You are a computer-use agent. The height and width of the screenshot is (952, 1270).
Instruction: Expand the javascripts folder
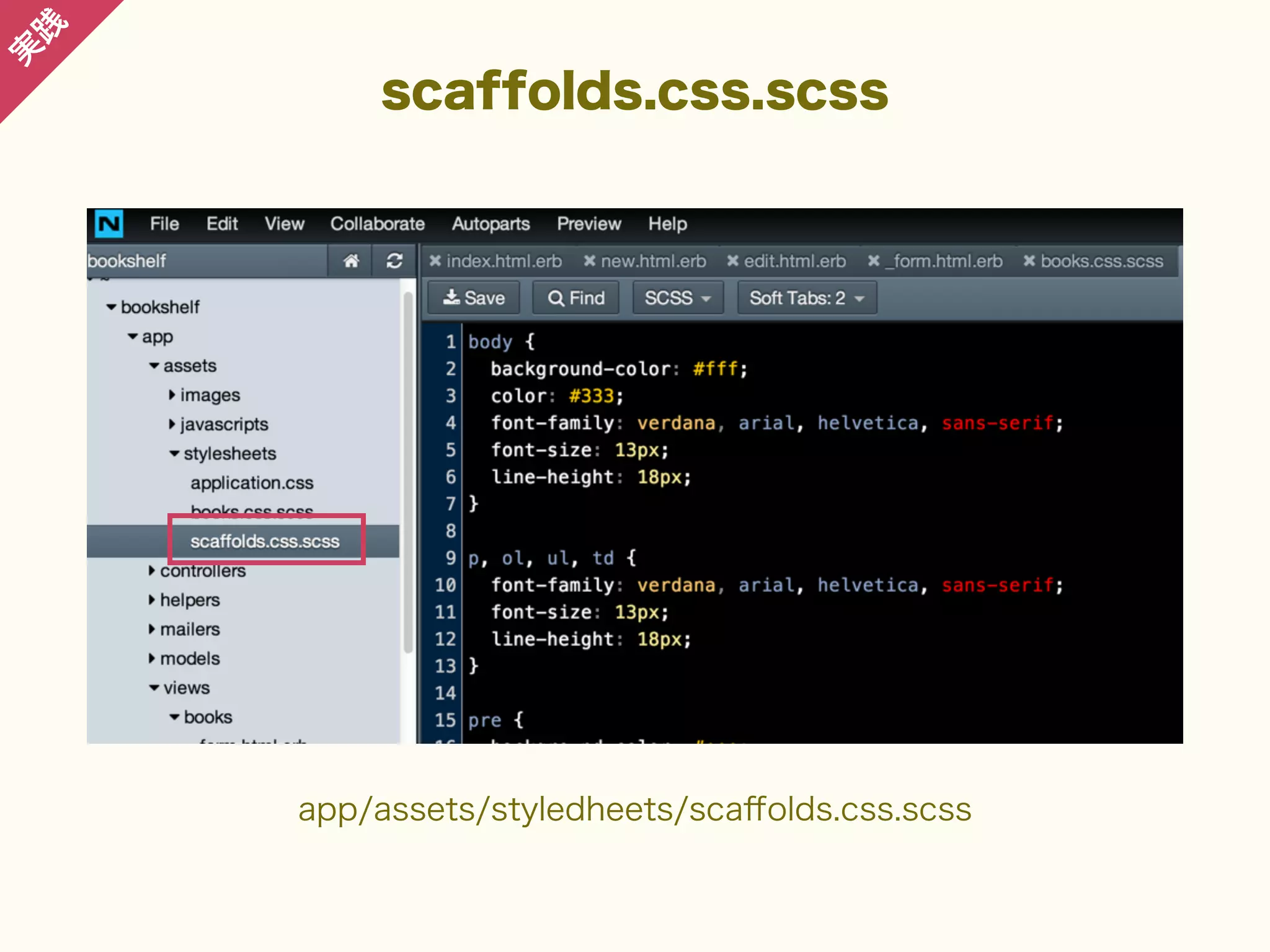point(172,424)
